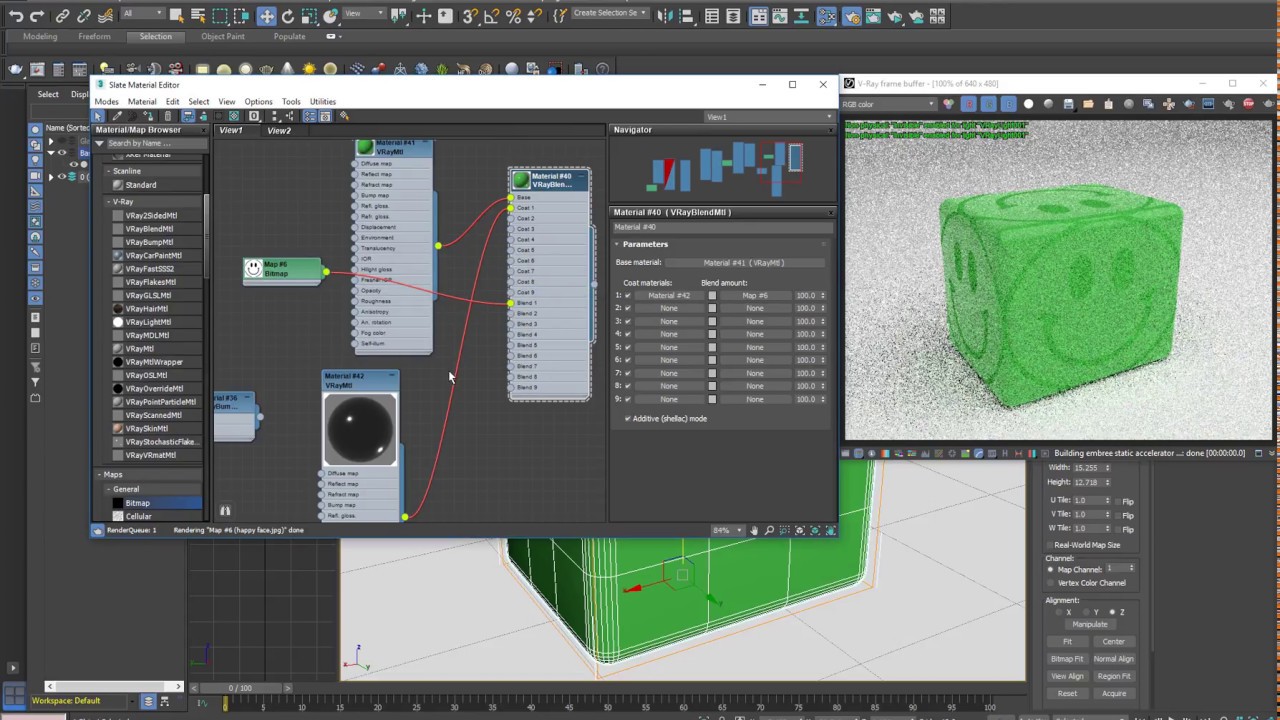Select Vertex Color Channel radio button
The width and height of the screenshot is (1280, 720).
tap(1050, 583)
